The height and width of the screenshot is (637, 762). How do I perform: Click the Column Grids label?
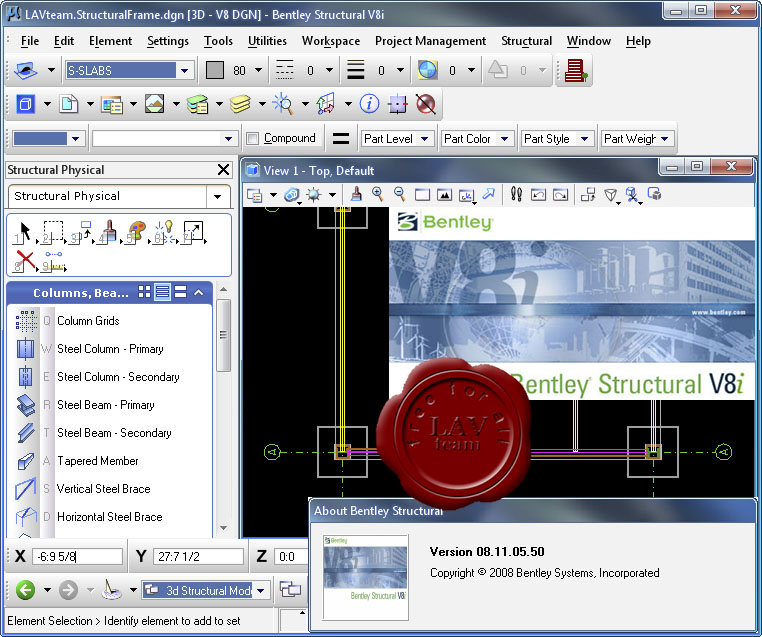coord(88,321)
